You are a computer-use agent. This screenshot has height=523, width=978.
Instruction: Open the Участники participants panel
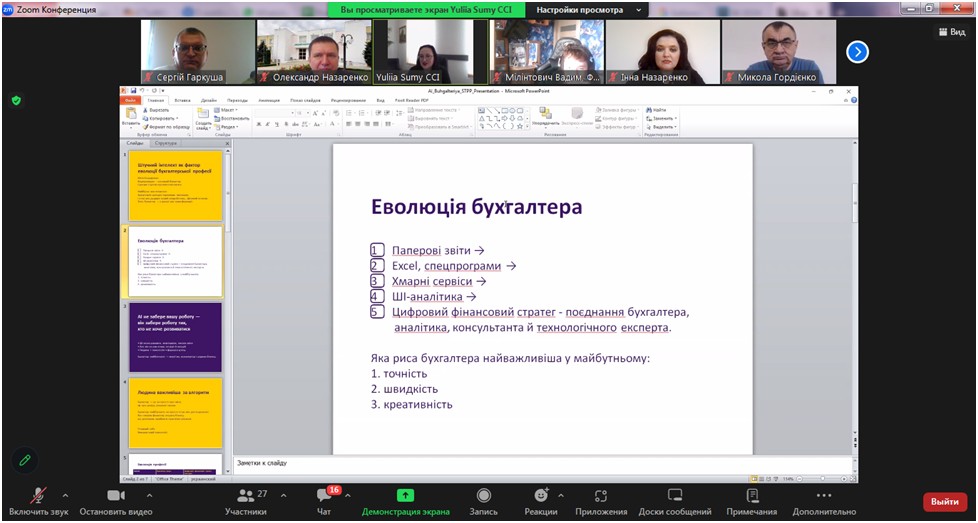coord(246,501)
